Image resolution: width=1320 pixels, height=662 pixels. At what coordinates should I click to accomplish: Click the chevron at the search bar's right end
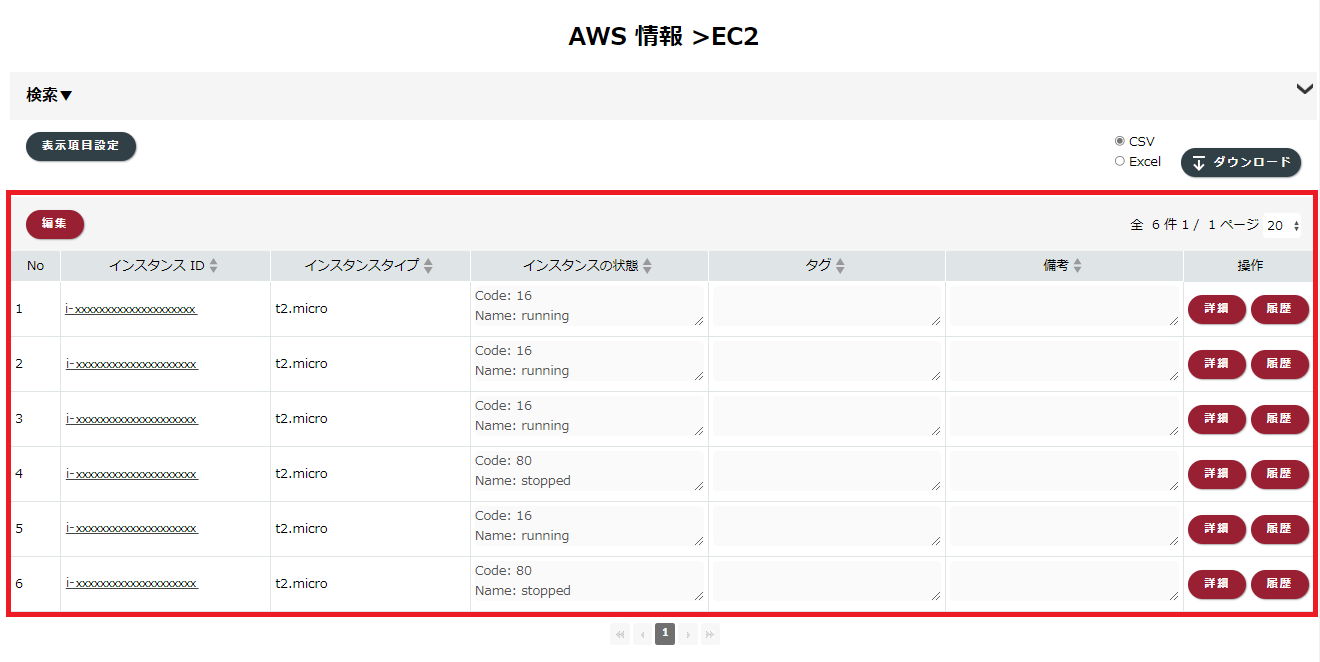[1304, 89]
